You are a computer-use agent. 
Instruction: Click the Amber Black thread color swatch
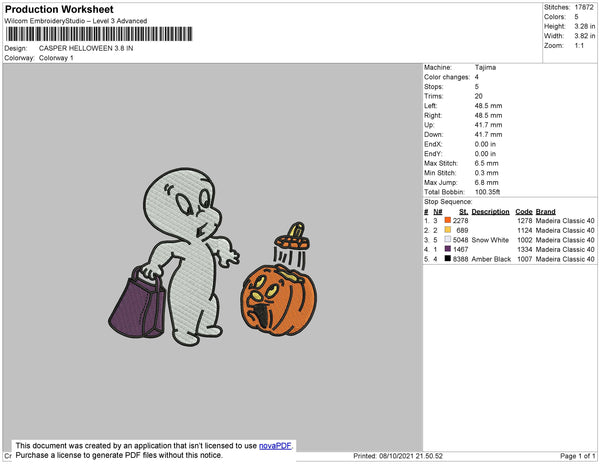(x=448, y=259)
